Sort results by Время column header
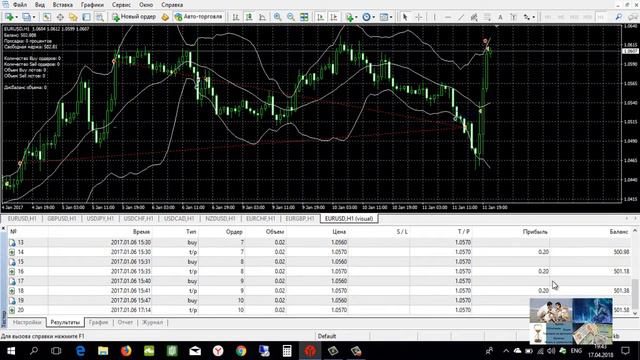 tap(141, 232)
